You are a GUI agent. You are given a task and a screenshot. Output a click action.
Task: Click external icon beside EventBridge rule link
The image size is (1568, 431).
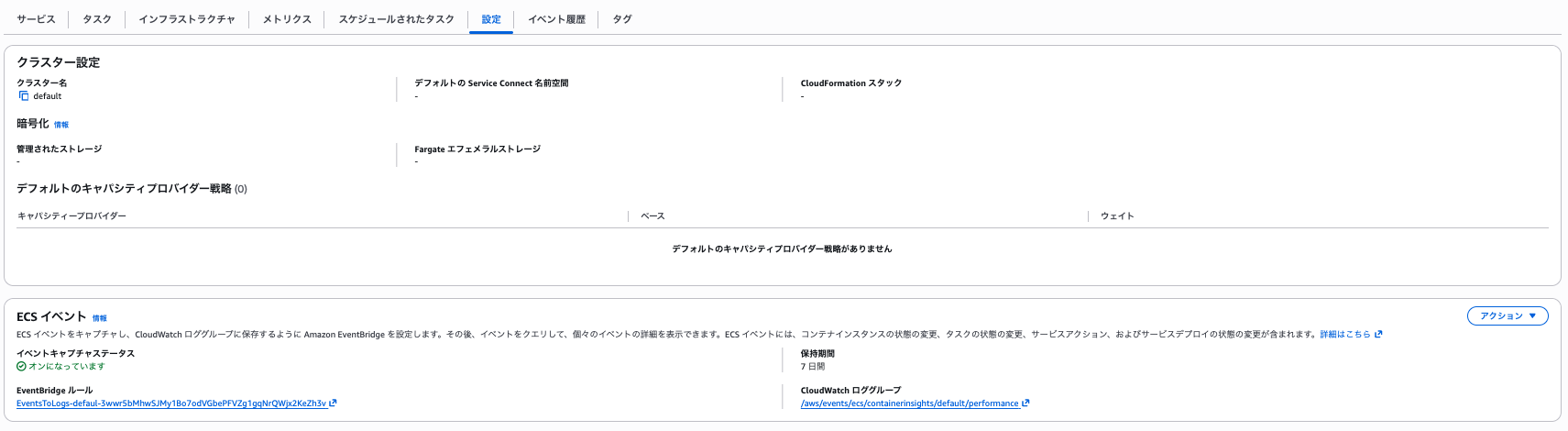(333, 403)
